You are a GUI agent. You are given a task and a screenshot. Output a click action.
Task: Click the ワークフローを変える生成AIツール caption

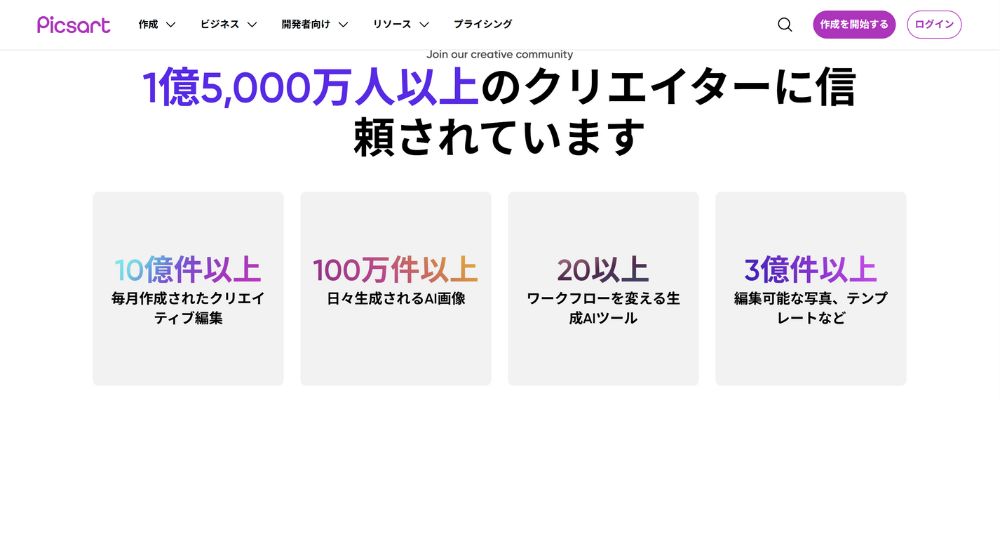(x=603, y=308)
